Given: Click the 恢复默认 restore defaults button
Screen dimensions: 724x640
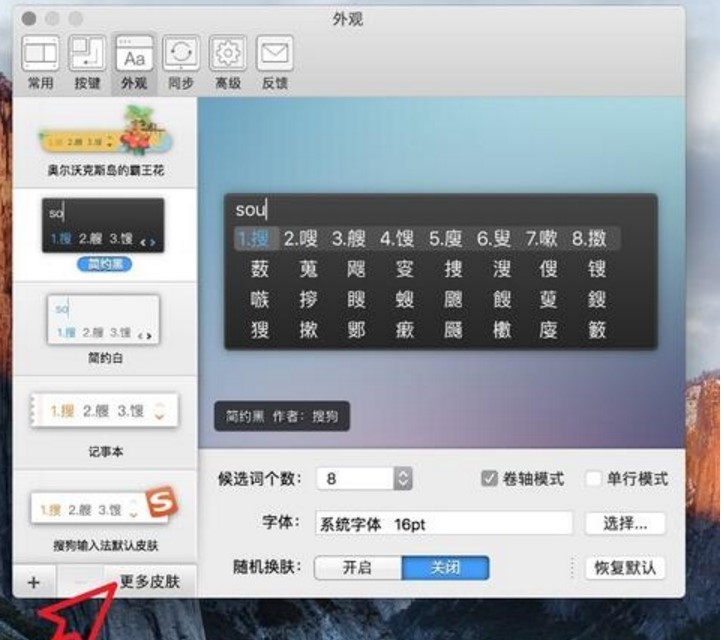Looking at the screenshot, I should point(625,568).
